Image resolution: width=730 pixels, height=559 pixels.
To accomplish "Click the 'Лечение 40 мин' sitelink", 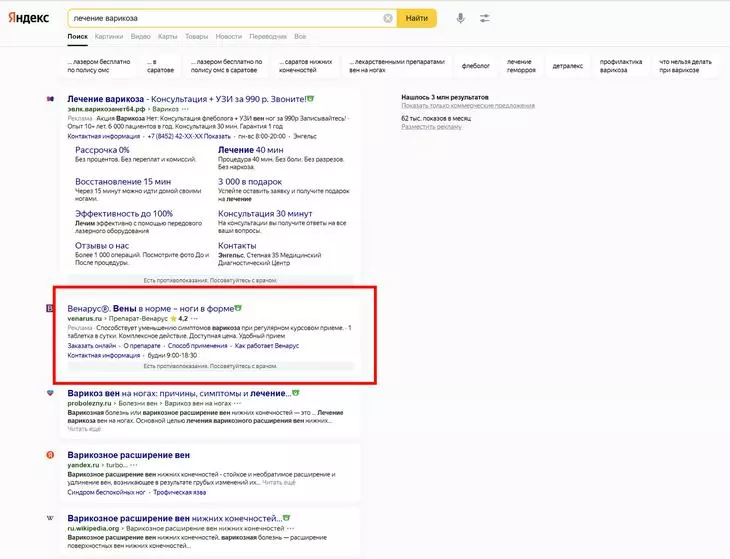I will click(x=250, y=150).
